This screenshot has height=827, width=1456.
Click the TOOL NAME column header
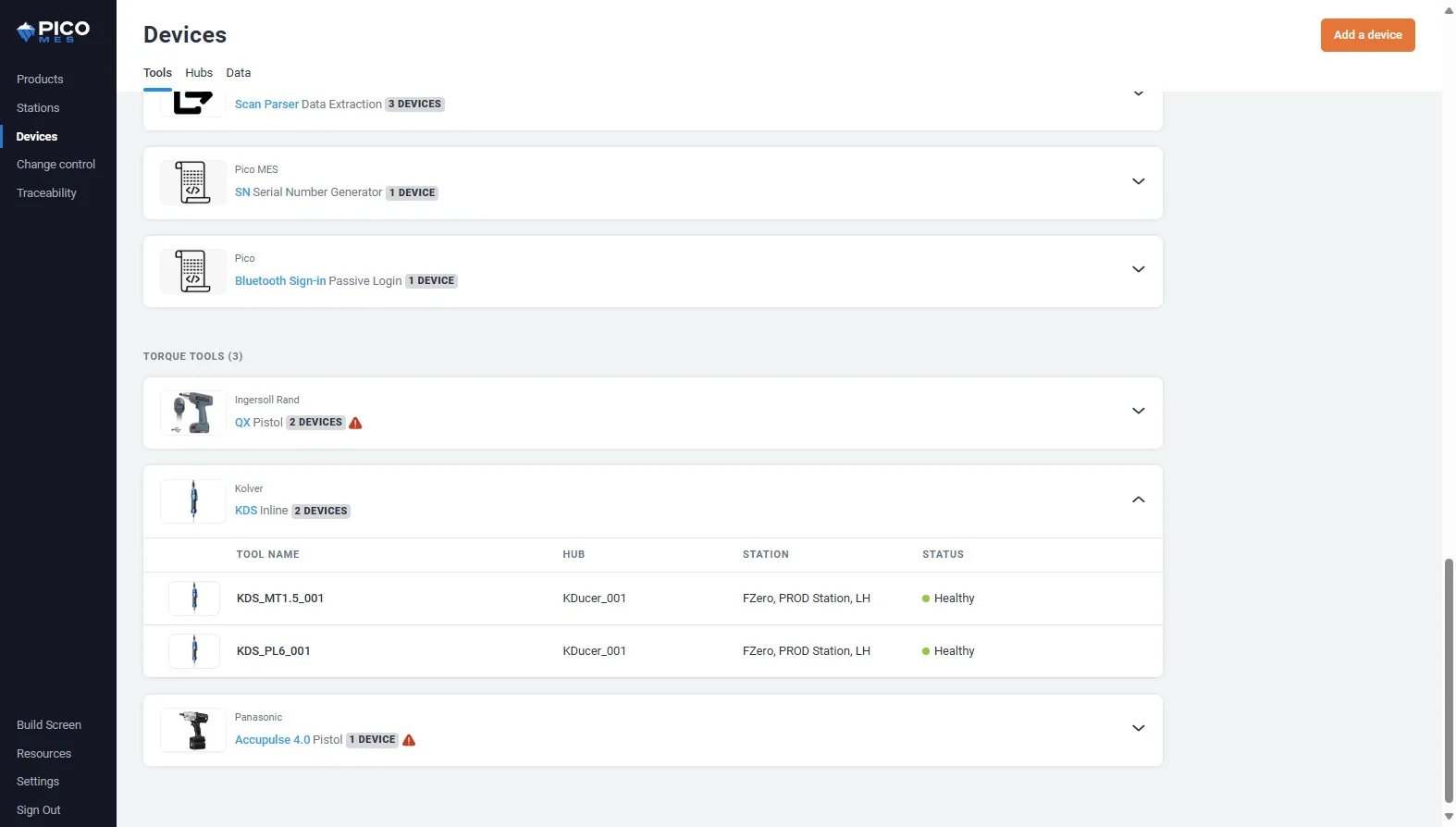click(x=268, y=555)
